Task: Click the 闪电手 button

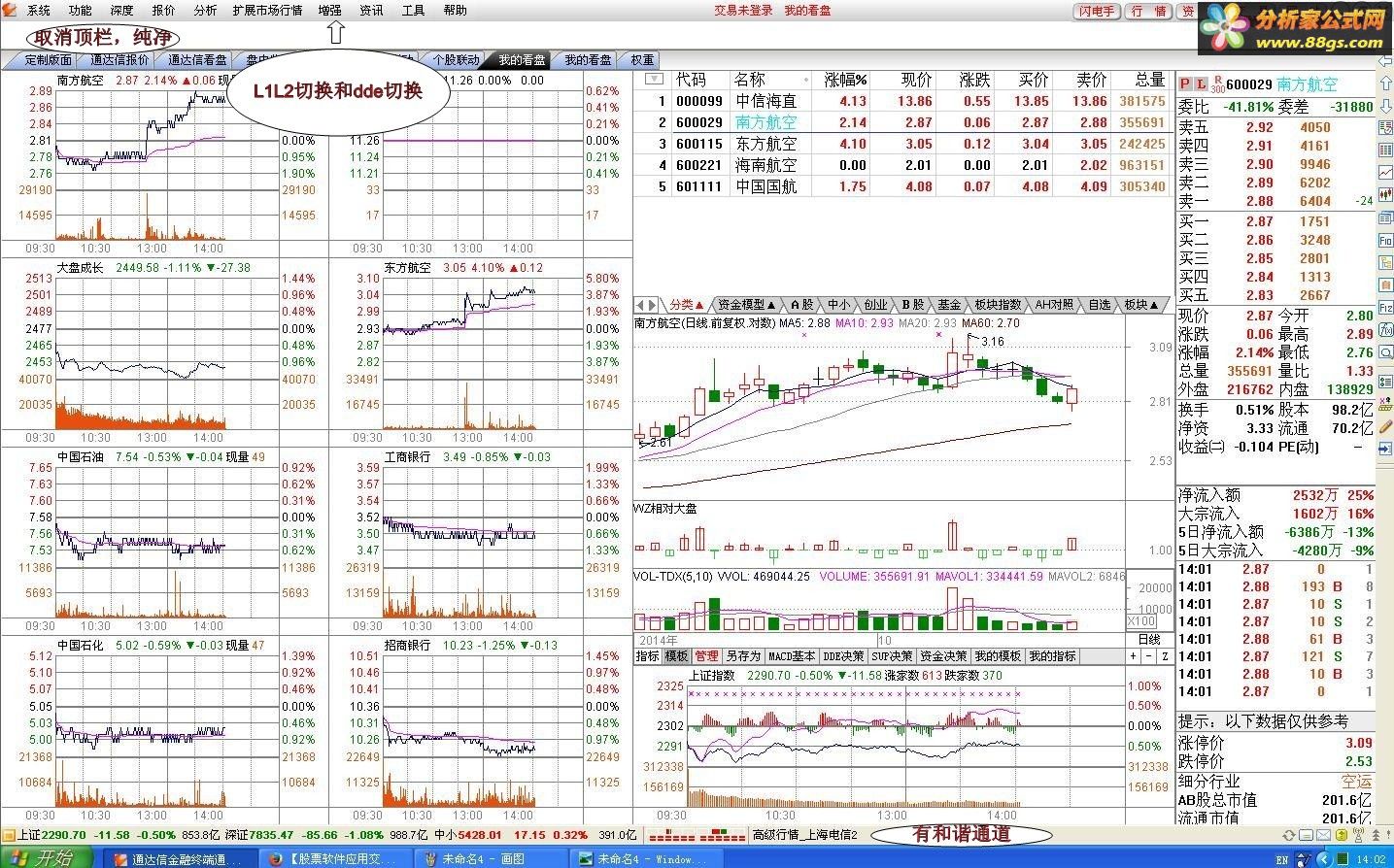Action: click(x=1097, y=12)
